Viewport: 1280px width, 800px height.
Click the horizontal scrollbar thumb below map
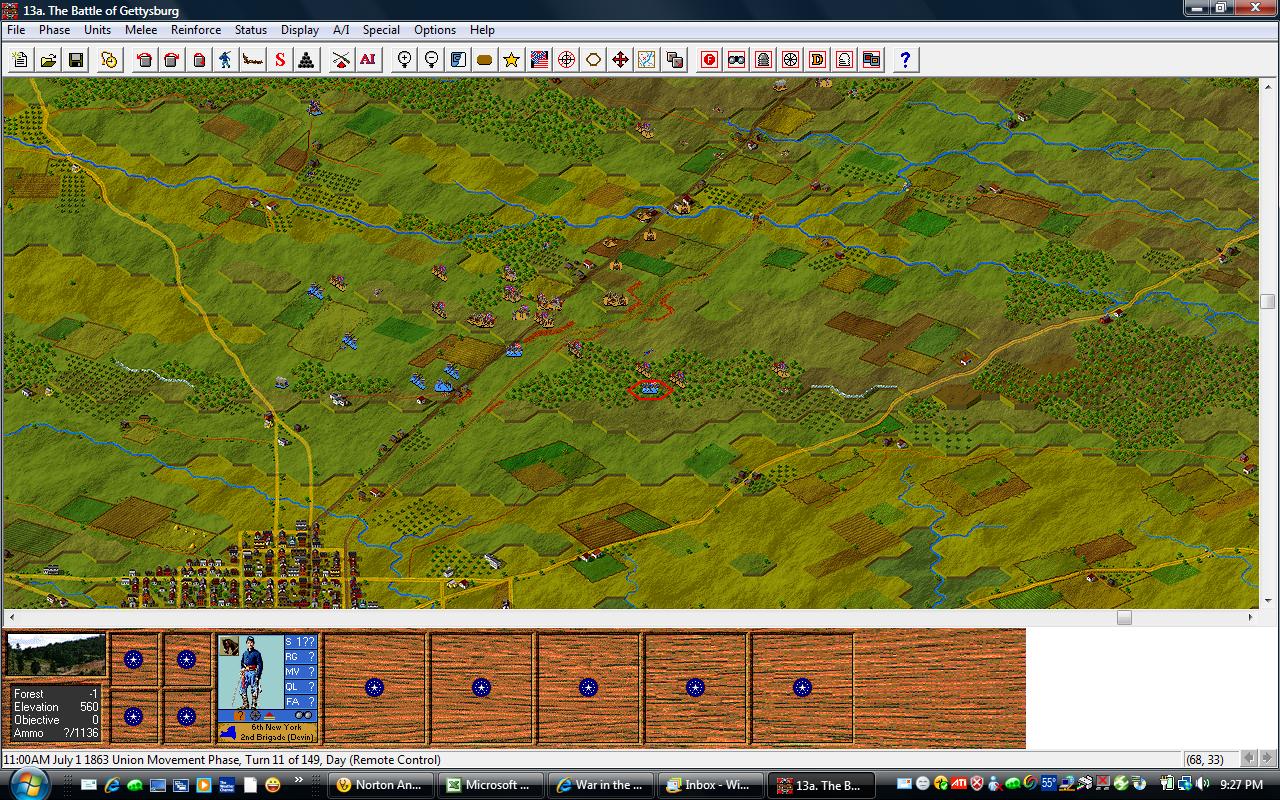(x=1124, y=617)
